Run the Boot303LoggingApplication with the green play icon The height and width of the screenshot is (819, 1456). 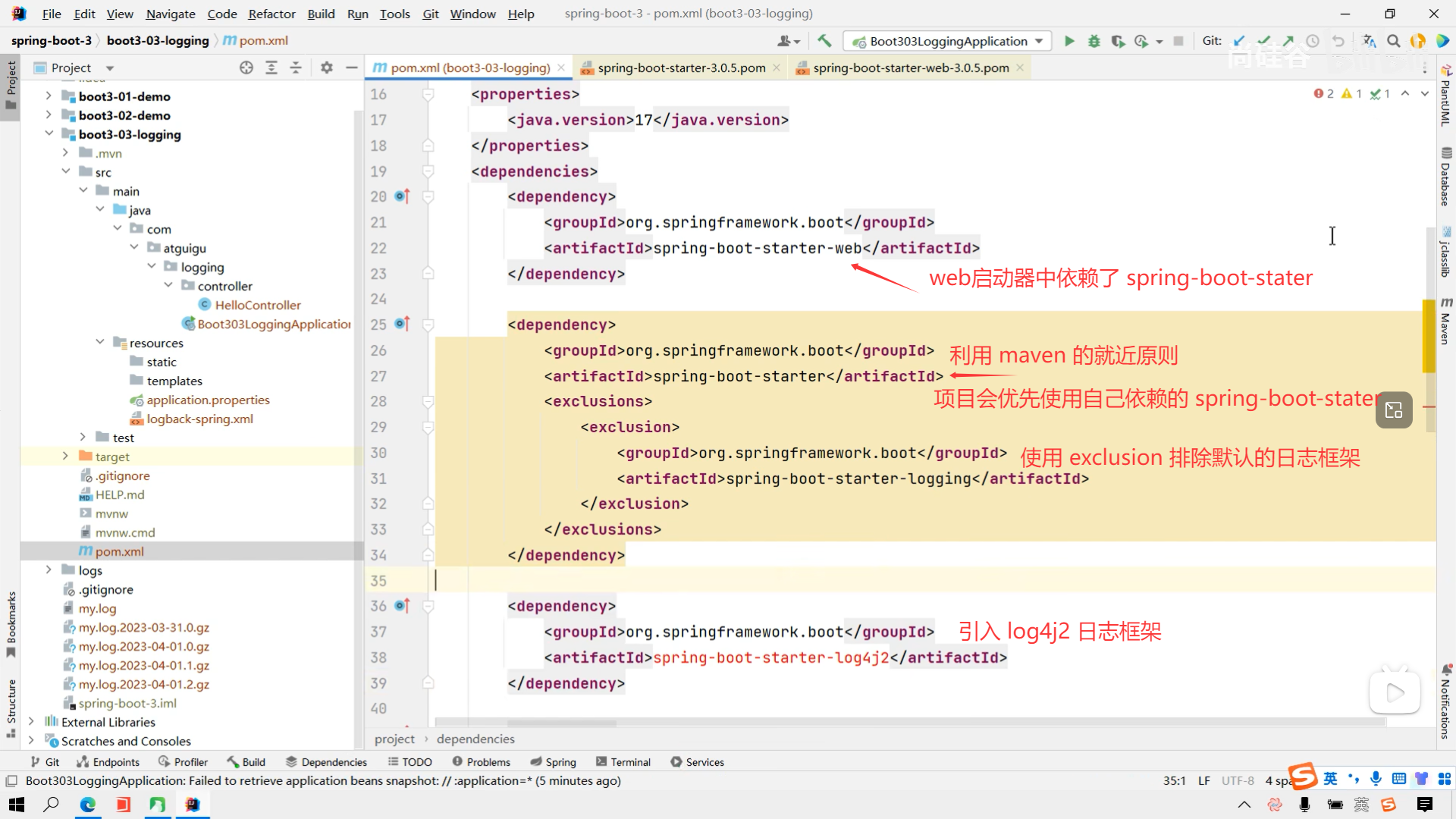(1069, 41)
